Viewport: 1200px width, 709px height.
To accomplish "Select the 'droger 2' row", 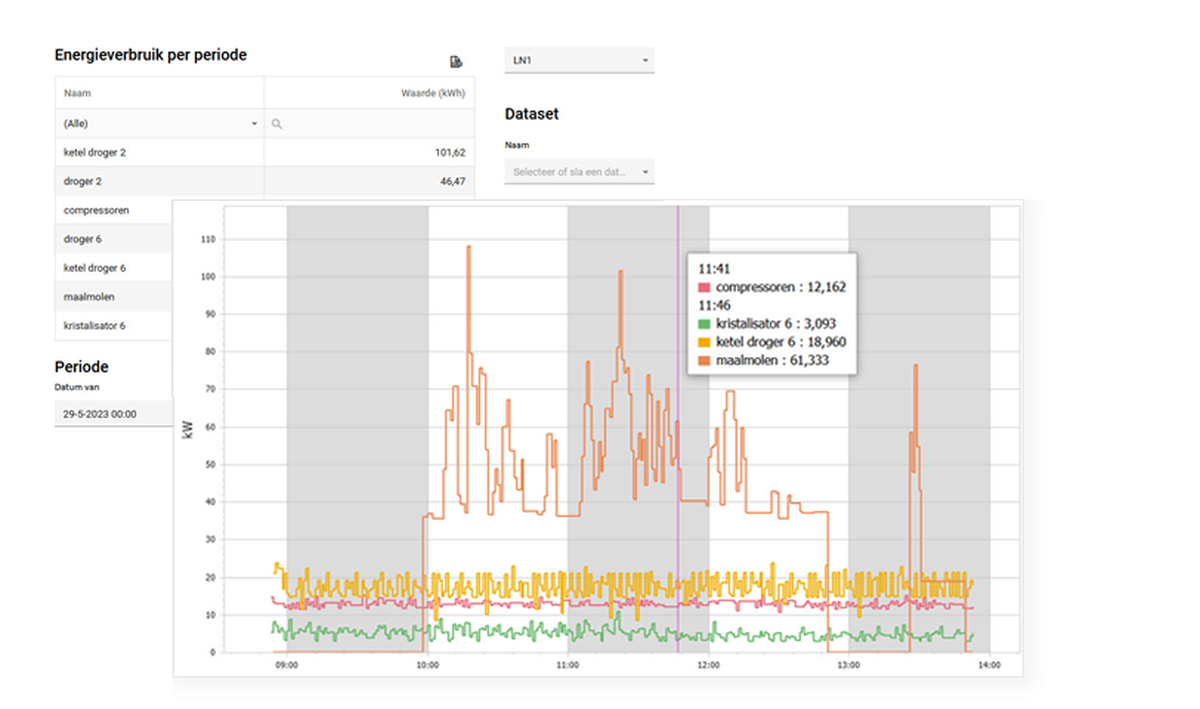I will [x=264, y=182].
